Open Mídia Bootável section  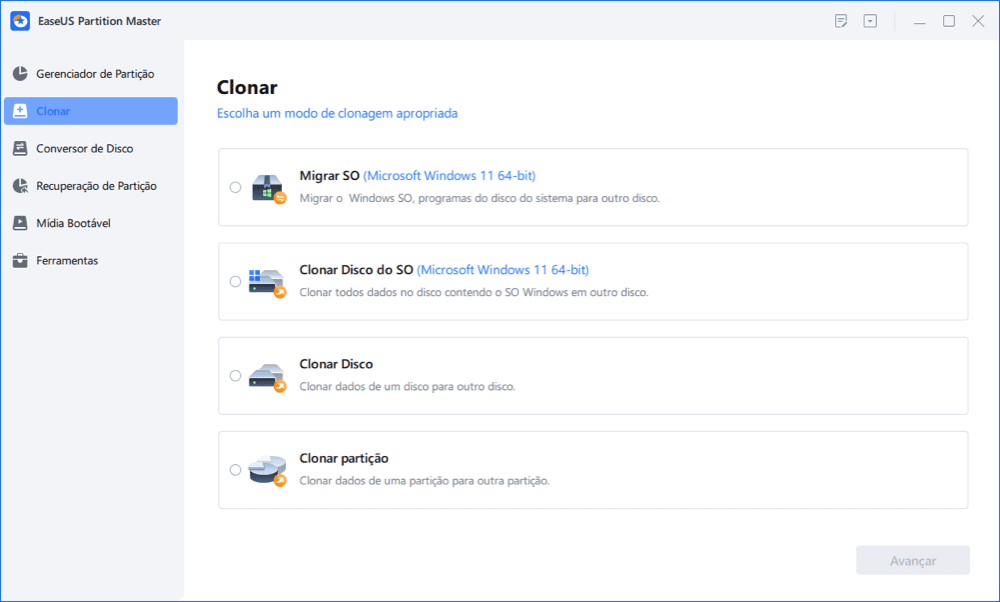[x=91, y=223]
